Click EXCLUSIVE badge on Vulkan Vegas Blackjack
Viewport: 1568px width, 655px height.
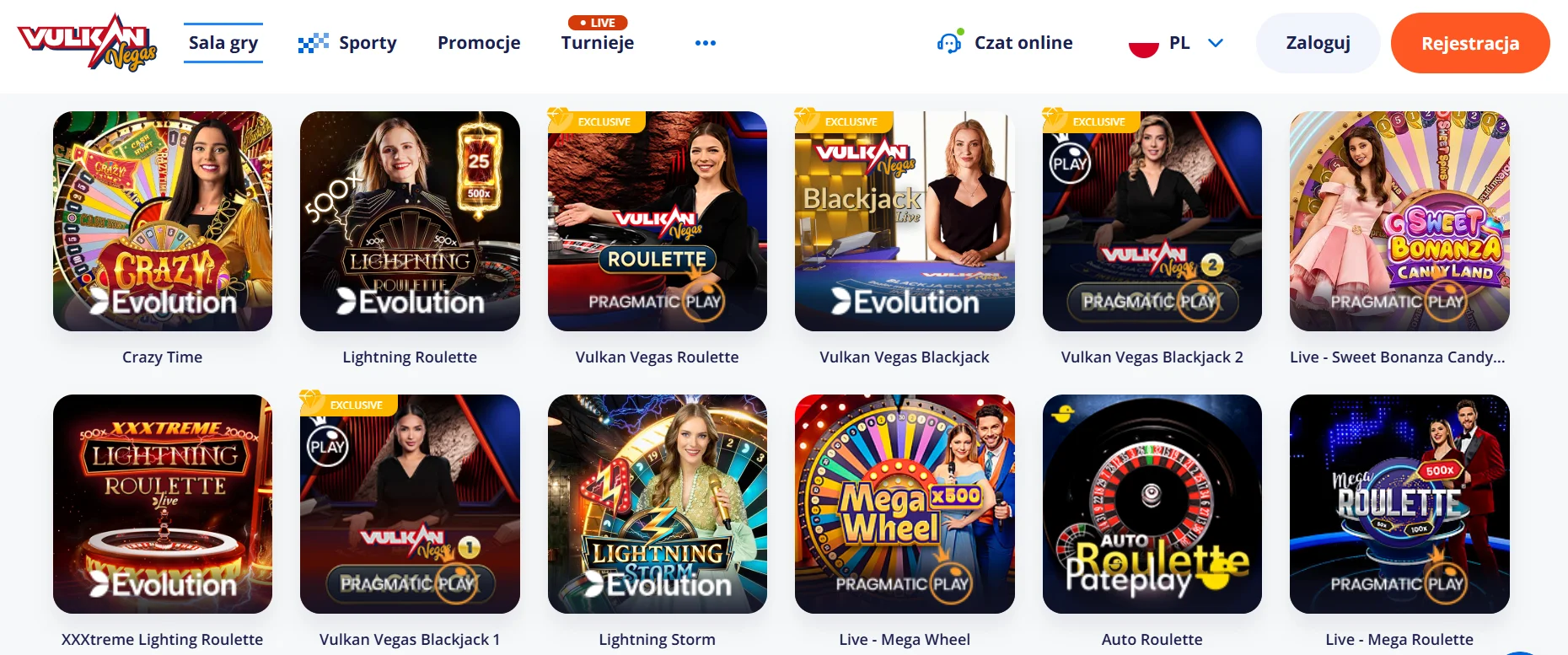(x=845, y=121)
